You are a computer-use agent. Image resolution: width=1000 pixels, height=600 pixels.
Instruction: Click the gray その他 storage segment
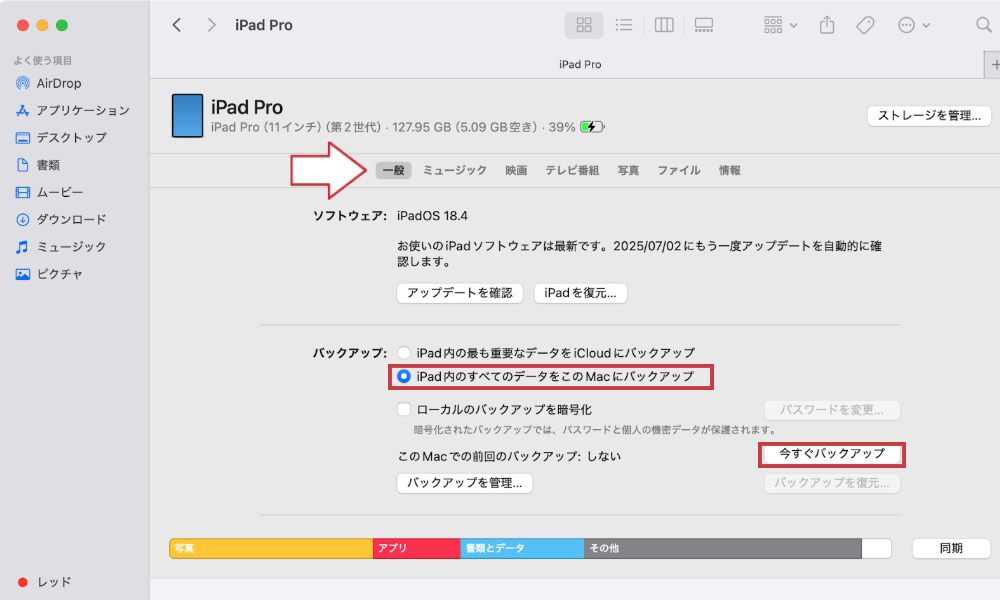point(723,548)
